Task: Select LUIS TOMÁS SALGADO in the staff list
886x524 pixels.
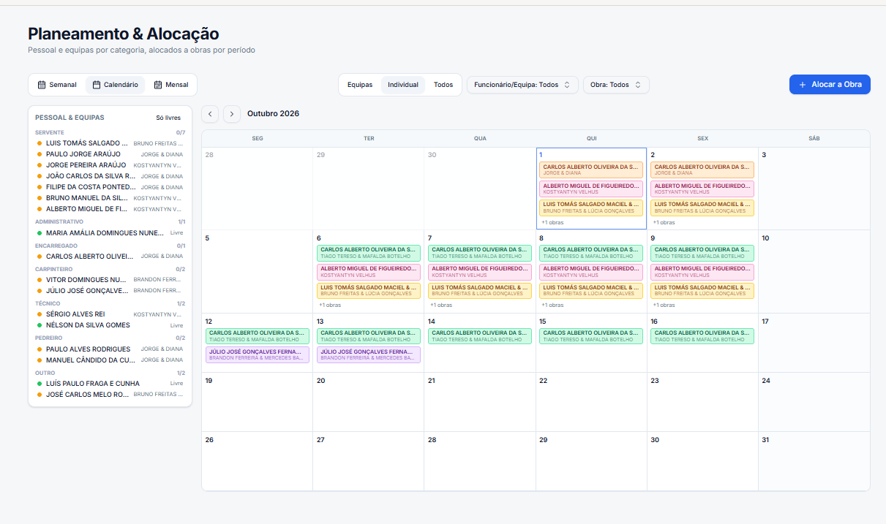Action: (110, 143)
